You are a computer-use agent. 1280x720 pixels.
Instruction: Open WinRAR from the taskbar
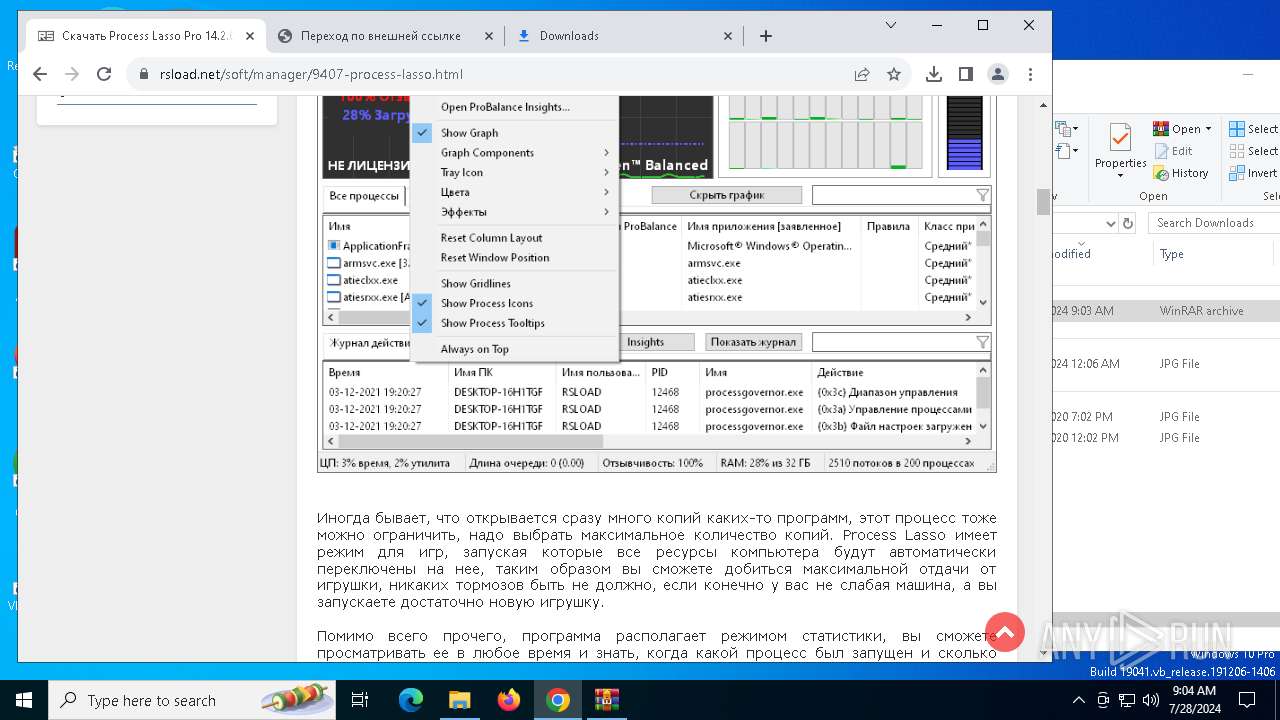click(607, 700)
